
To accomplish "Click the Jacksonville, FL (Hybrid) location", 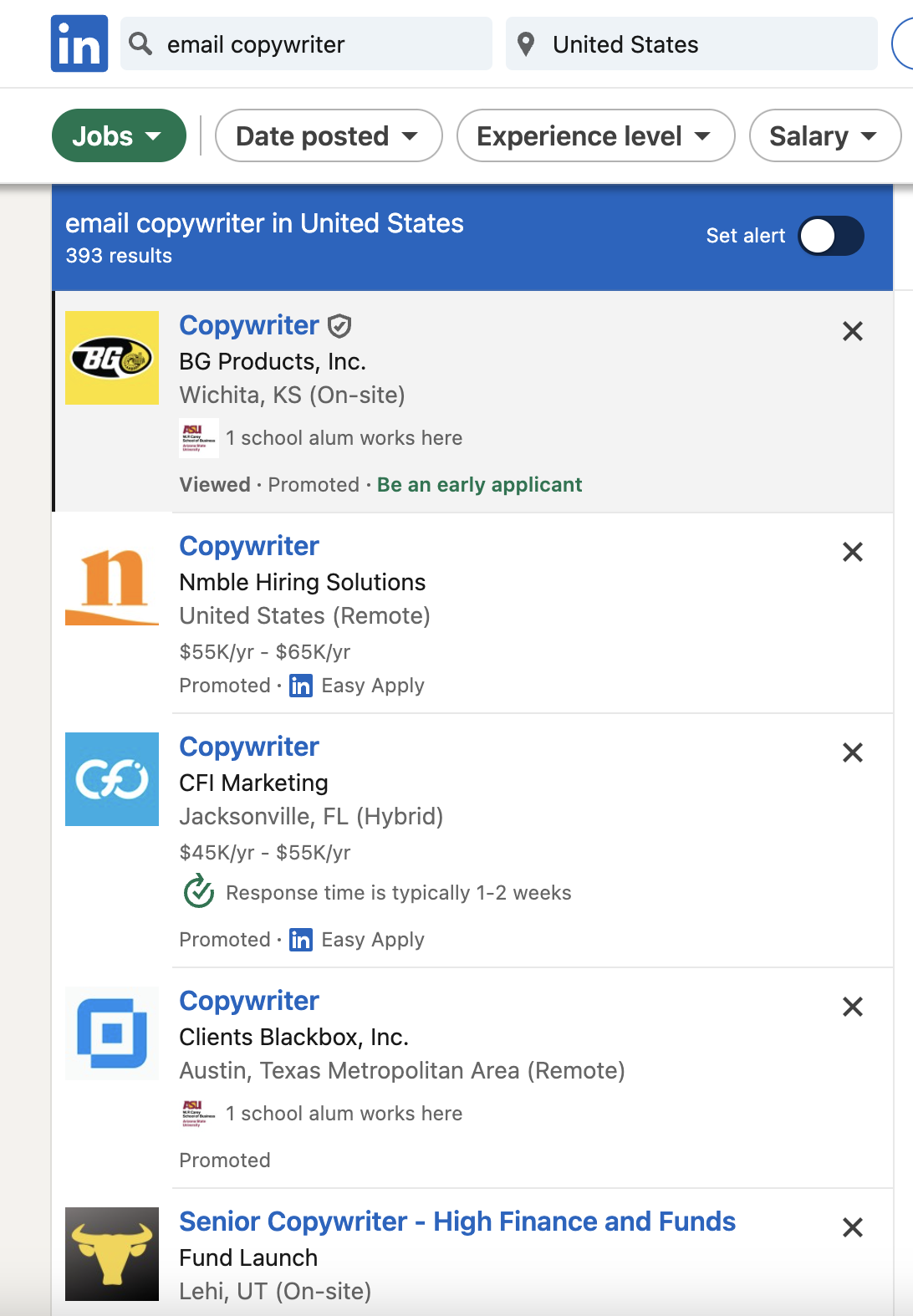I will 311,816.
